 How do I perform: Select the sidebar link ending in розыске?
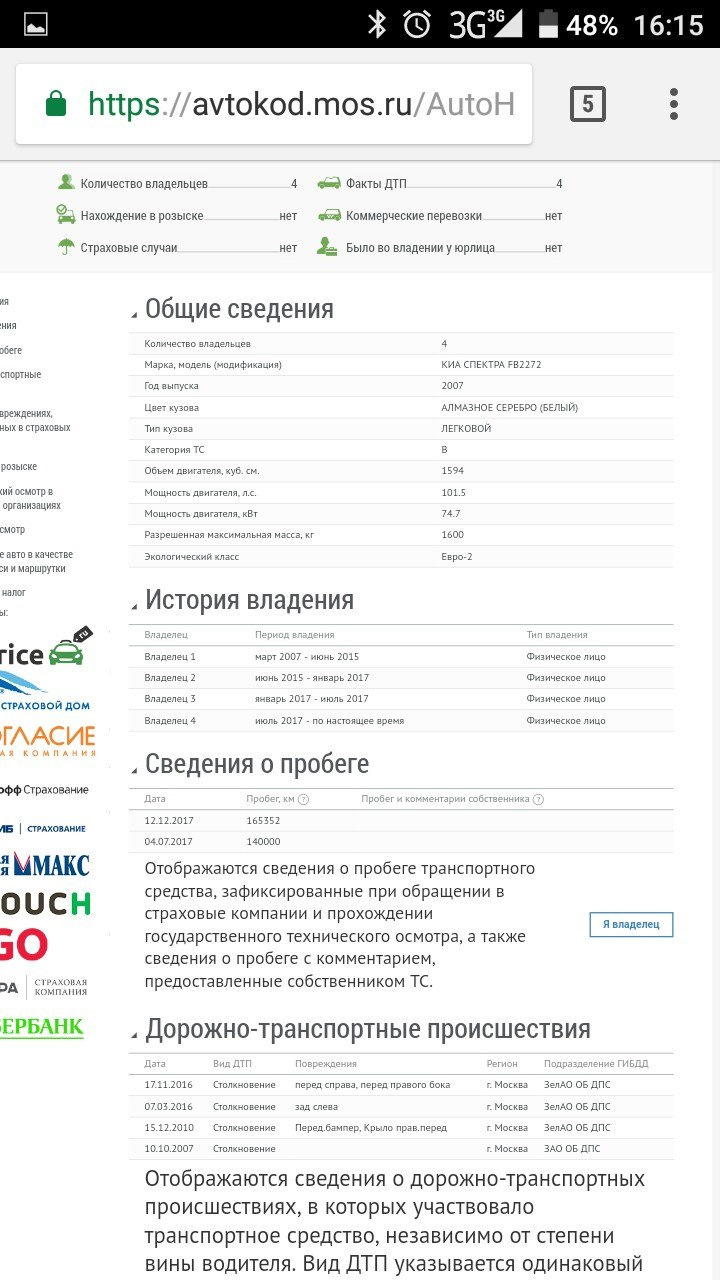coord(19,466)
